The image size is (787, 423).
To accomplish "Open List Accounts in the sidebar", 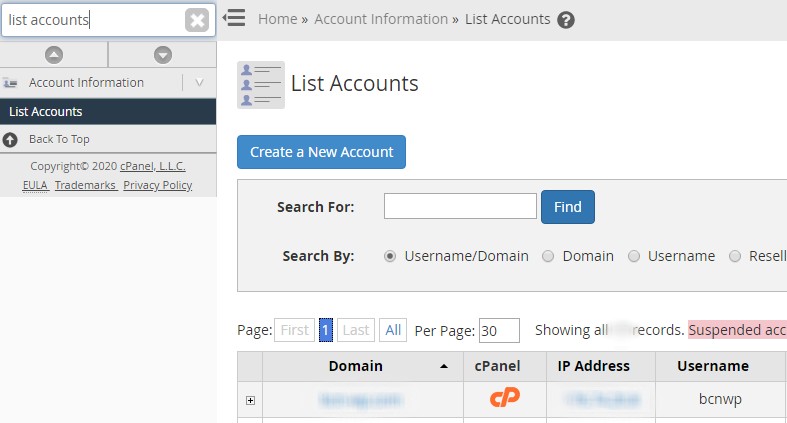I will pyautogui.click(x=46, y=111).
